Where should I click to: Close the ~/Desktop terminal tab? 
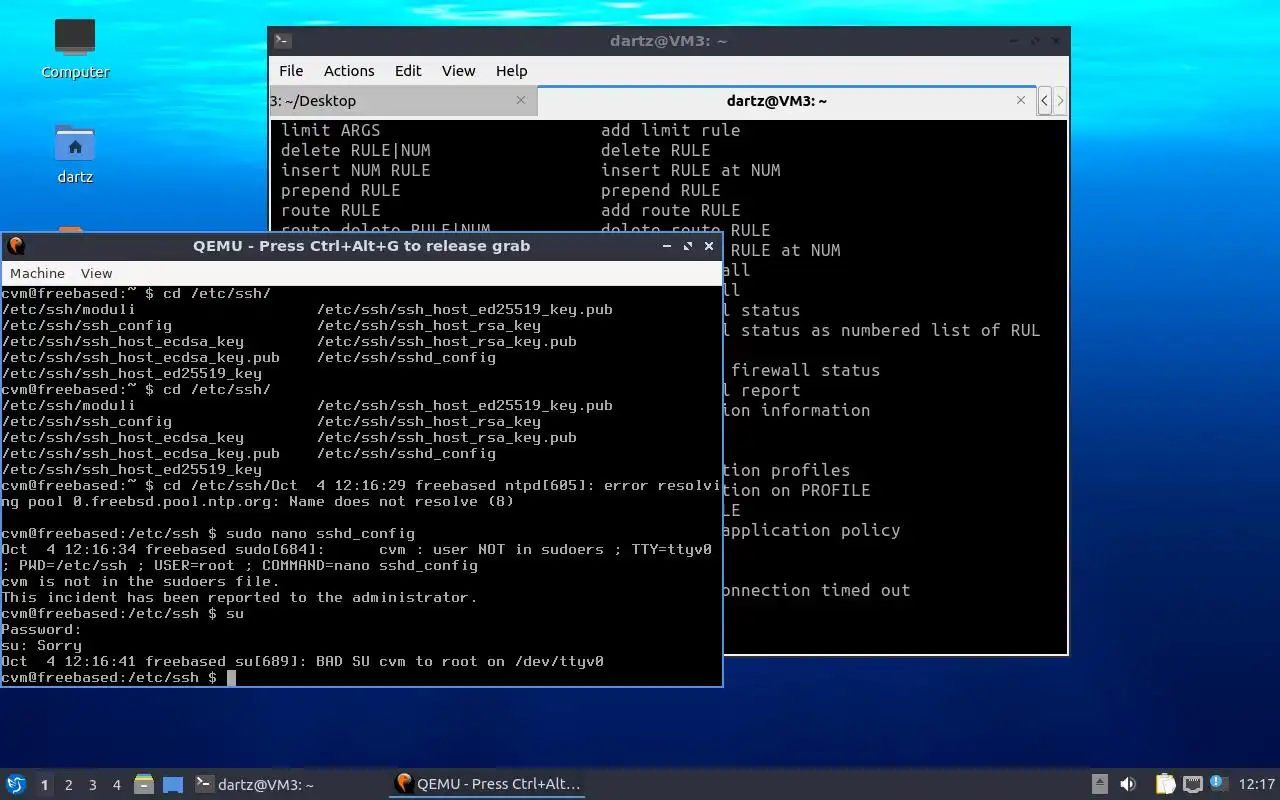521,100
